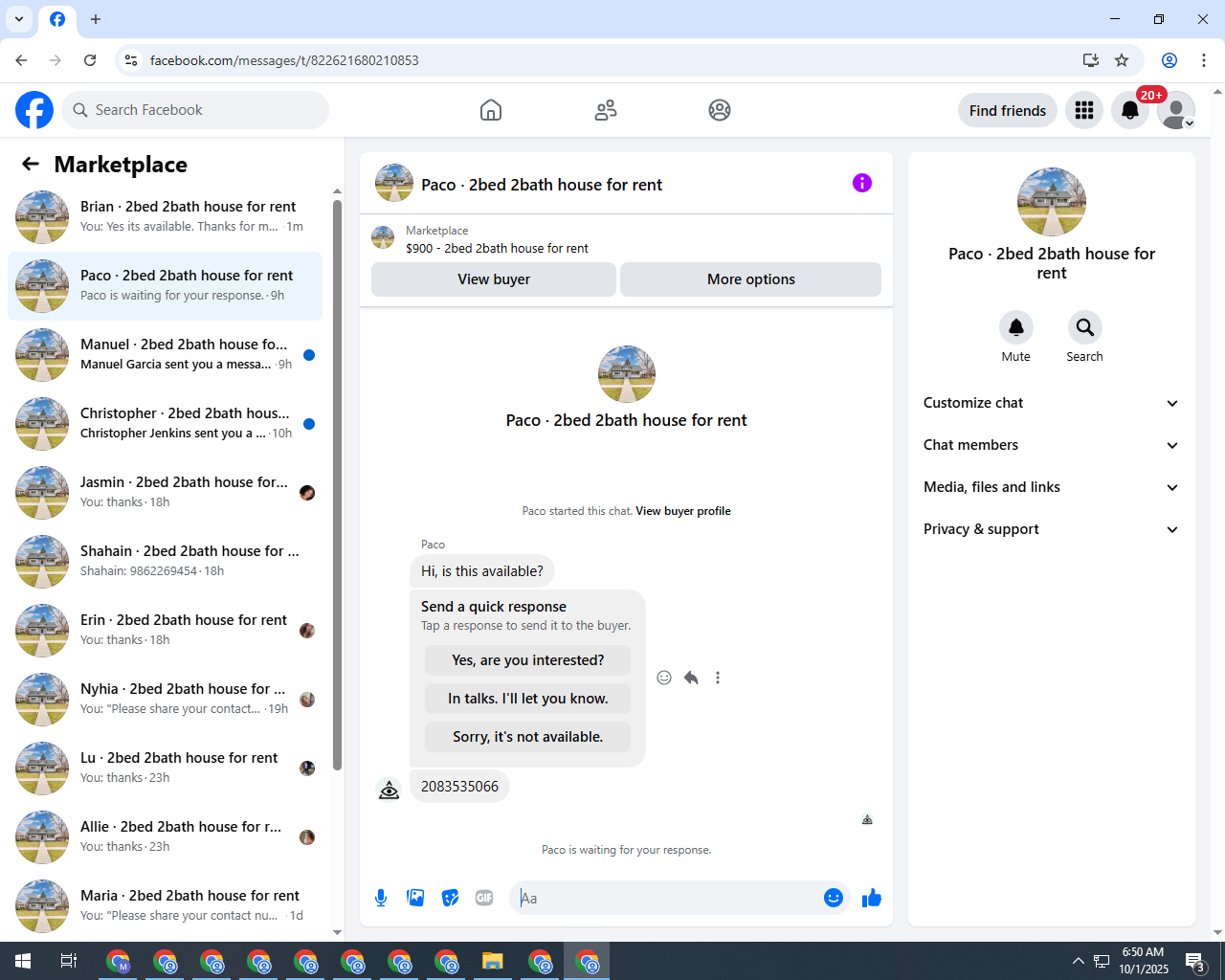This screenshot has width=1225, height=980.
Task: Attach a file with the photo icon
Action: tap(415, 898)
